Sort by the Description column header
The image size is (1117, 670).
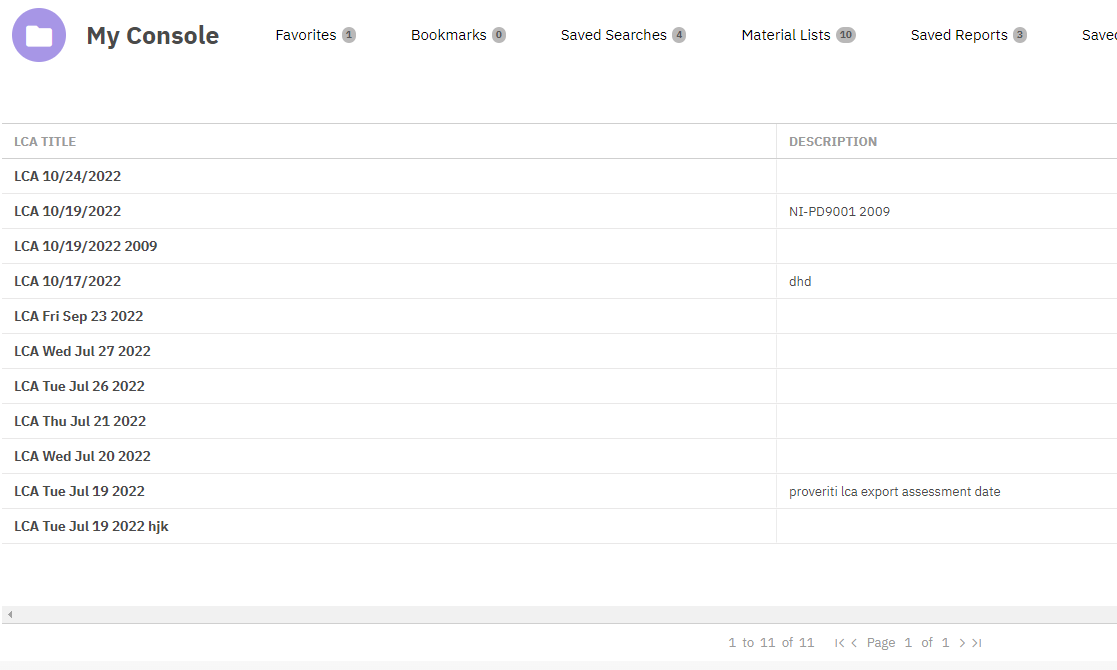[x=833, y=142]
